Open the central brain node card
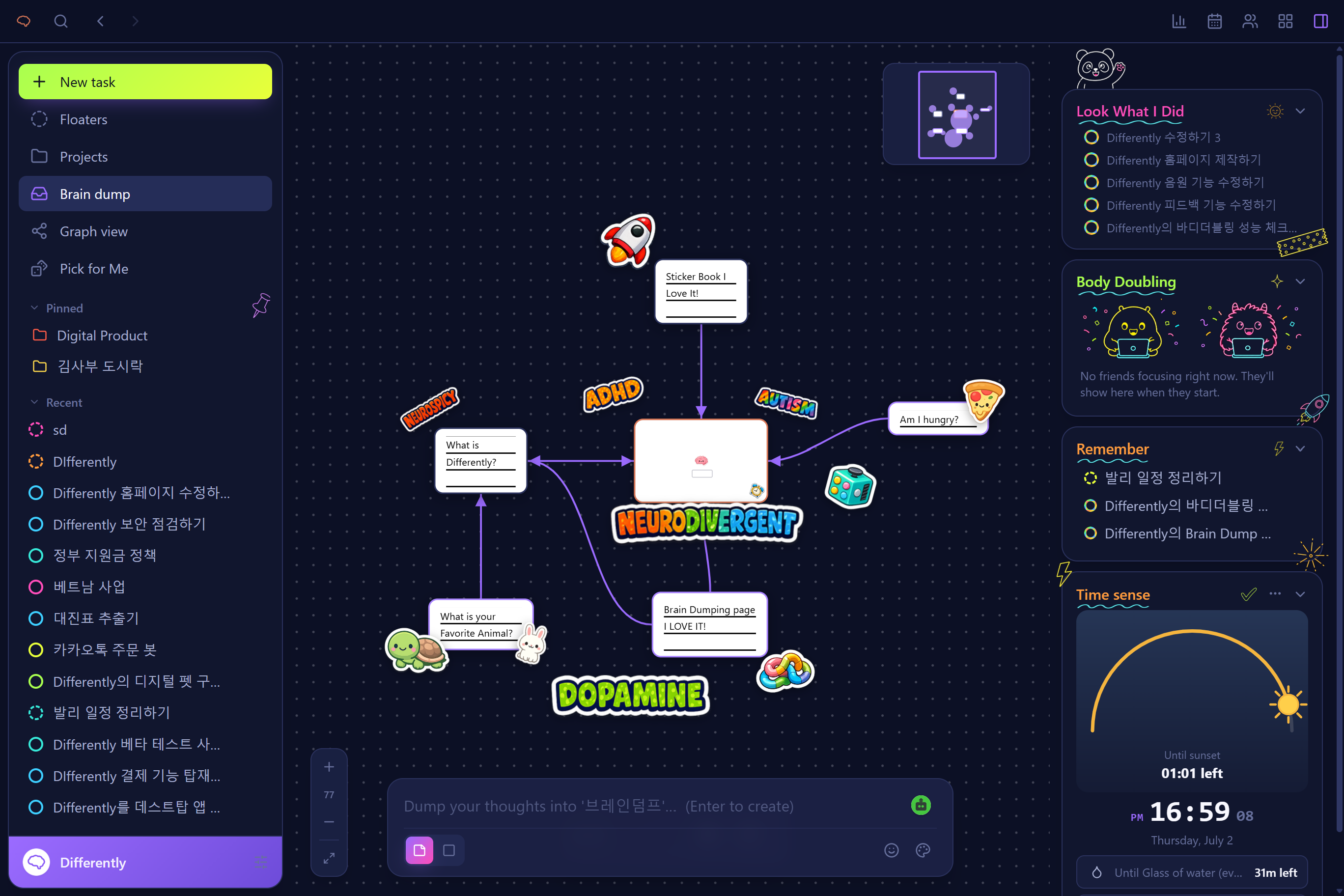 pos(701,461)
